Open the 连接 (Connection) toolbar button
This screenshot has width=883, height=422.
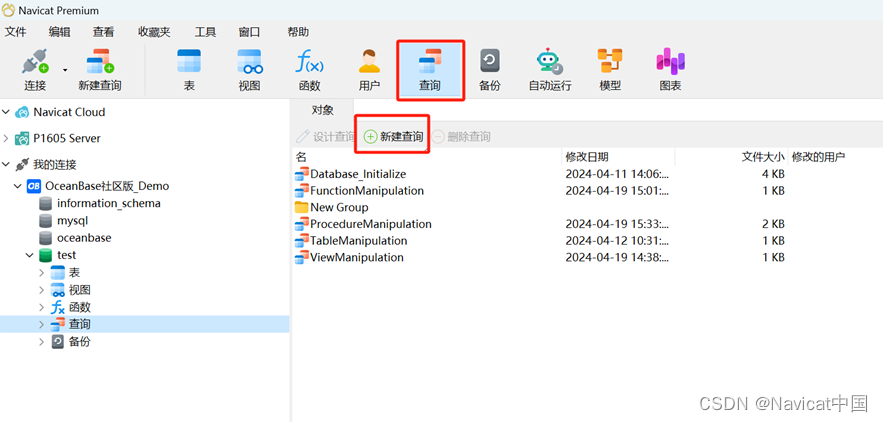tap(35, 70)
